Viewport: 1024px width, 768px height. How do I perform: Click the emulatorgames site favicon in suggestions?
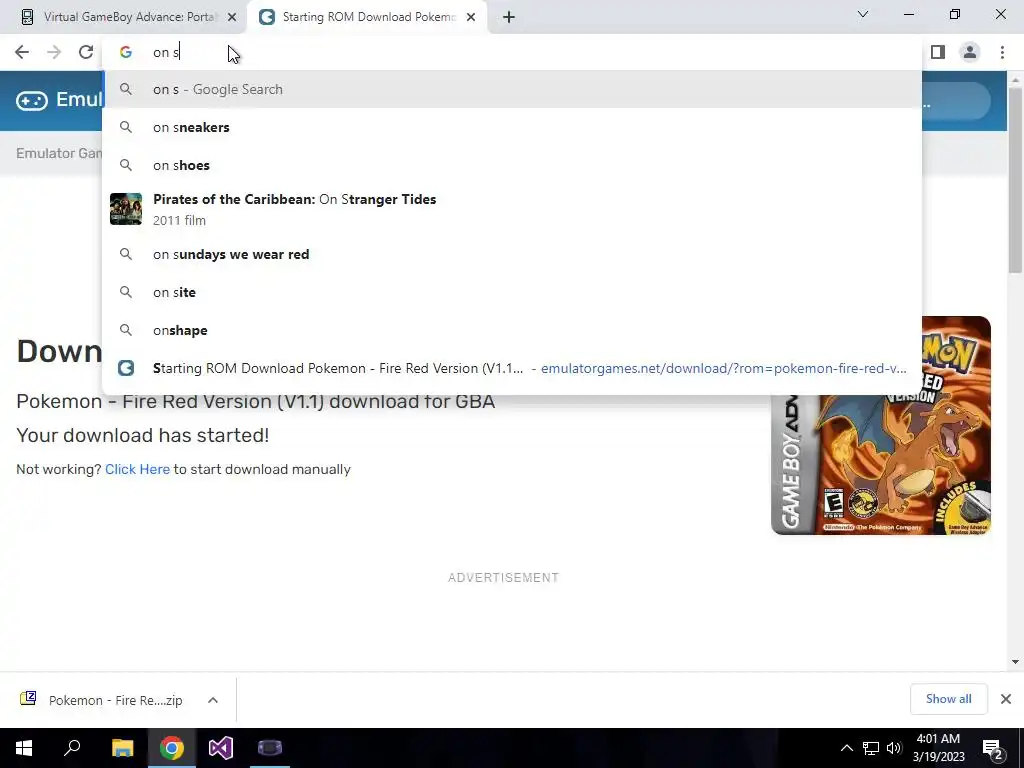(126, 368)
